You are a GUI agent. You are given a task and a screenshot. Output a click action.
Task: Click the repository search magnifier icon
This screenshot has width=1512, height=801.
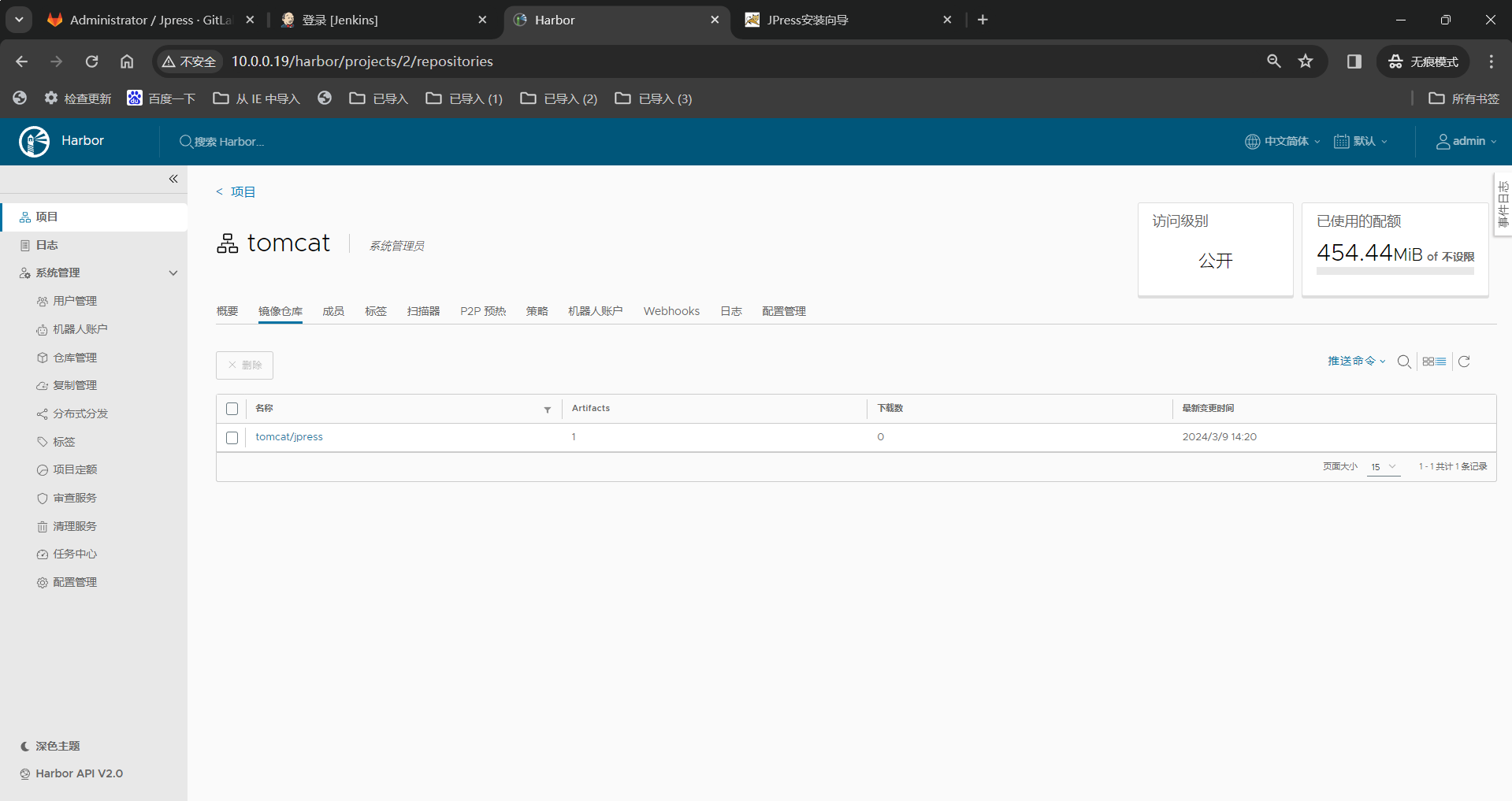1404,362
